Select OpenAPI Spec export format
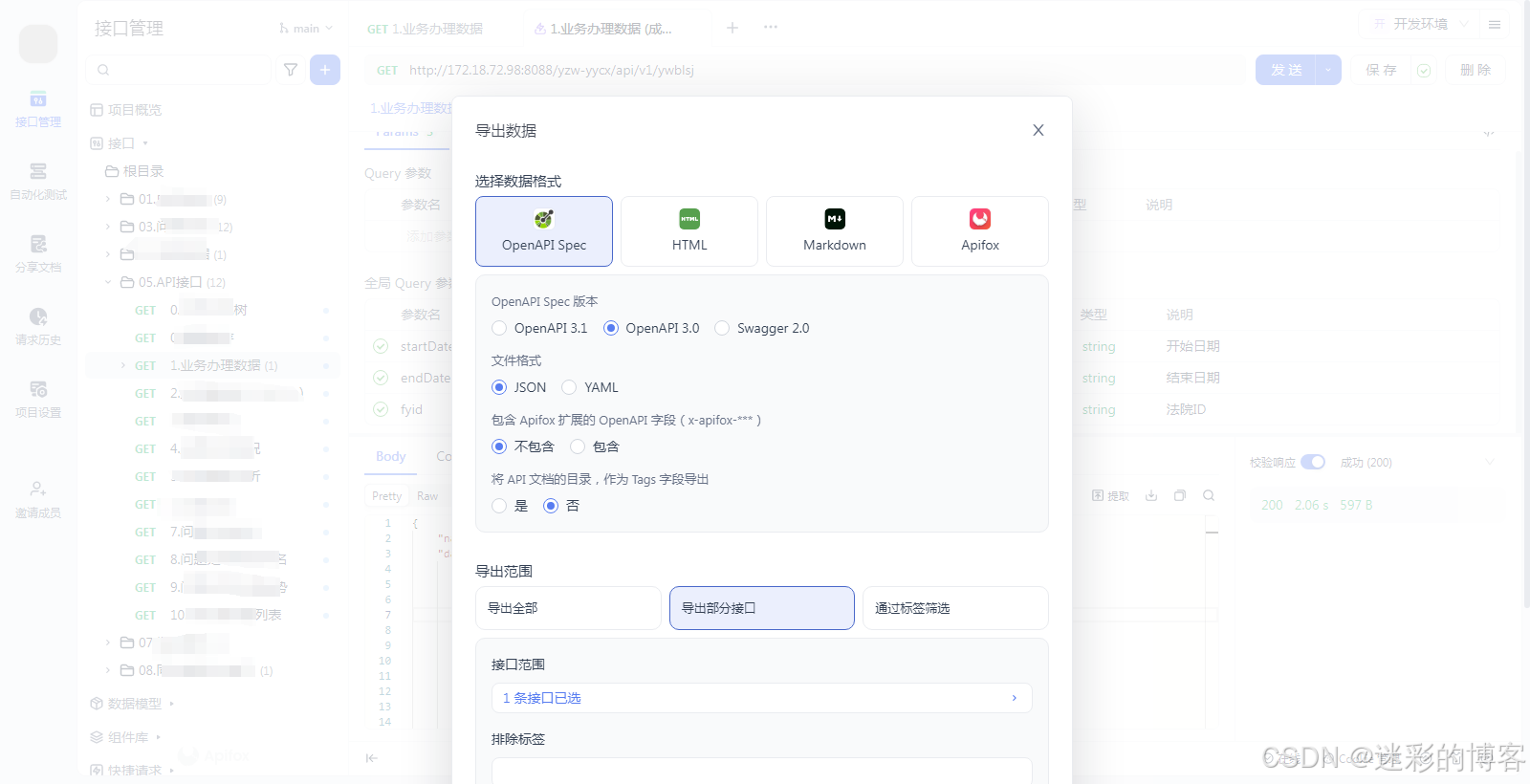The height and width of the screenshot is (784, 1530). tap(544, 231)
